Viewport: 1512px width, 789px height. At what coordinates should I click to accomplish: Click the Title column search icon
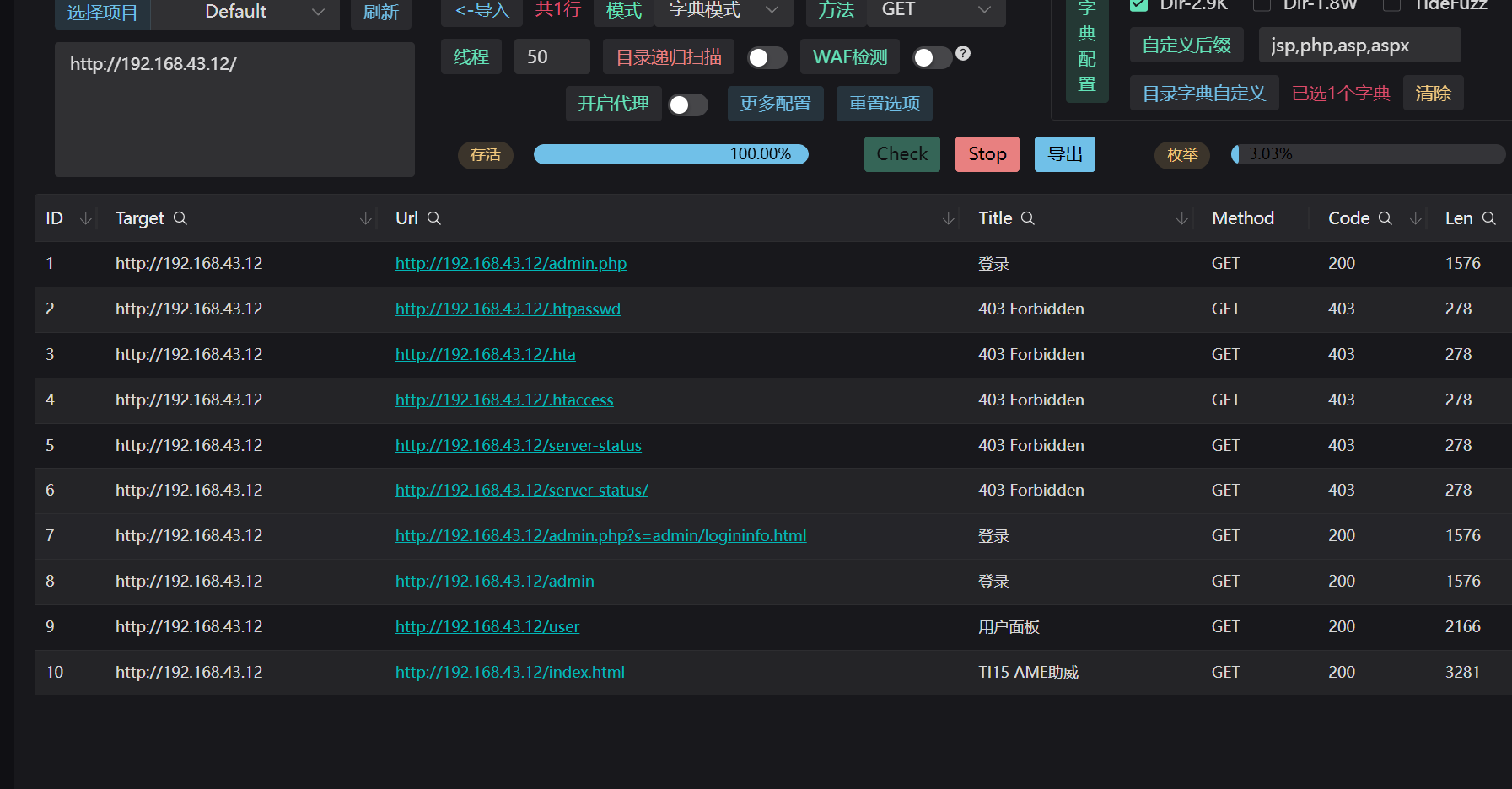[x=1028, y=218]
